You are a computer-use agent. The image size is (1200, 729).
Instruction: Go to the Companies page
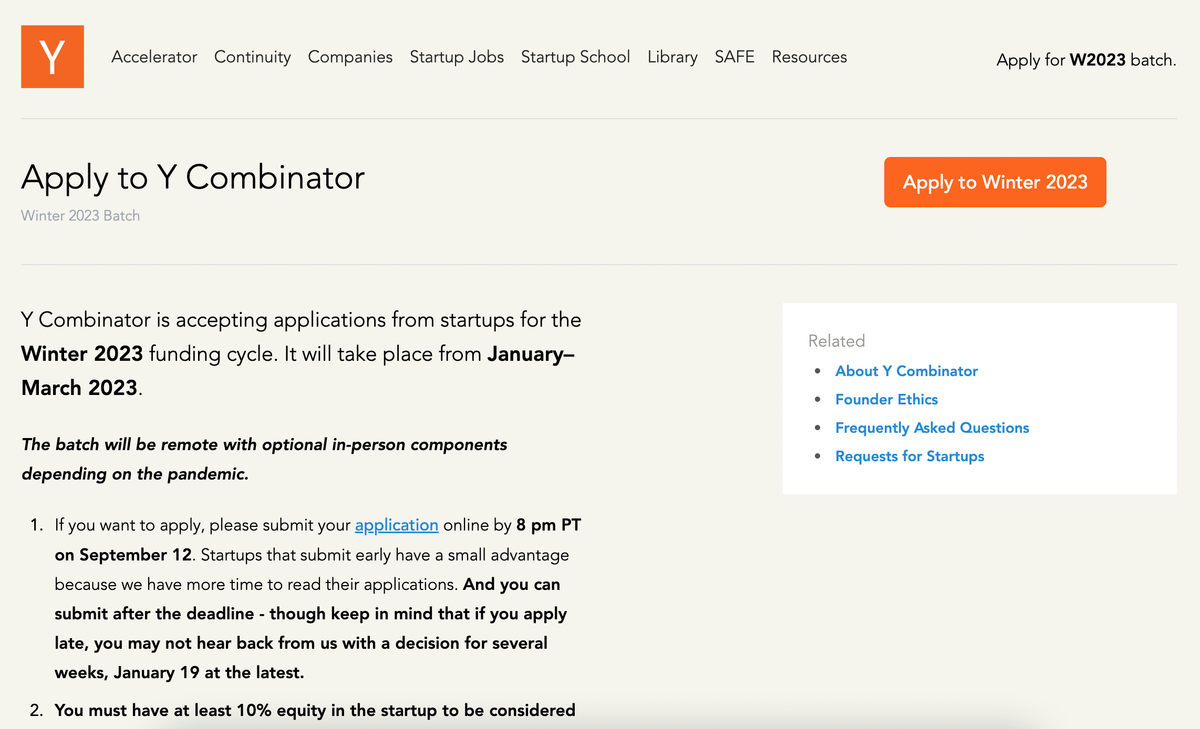350,57
